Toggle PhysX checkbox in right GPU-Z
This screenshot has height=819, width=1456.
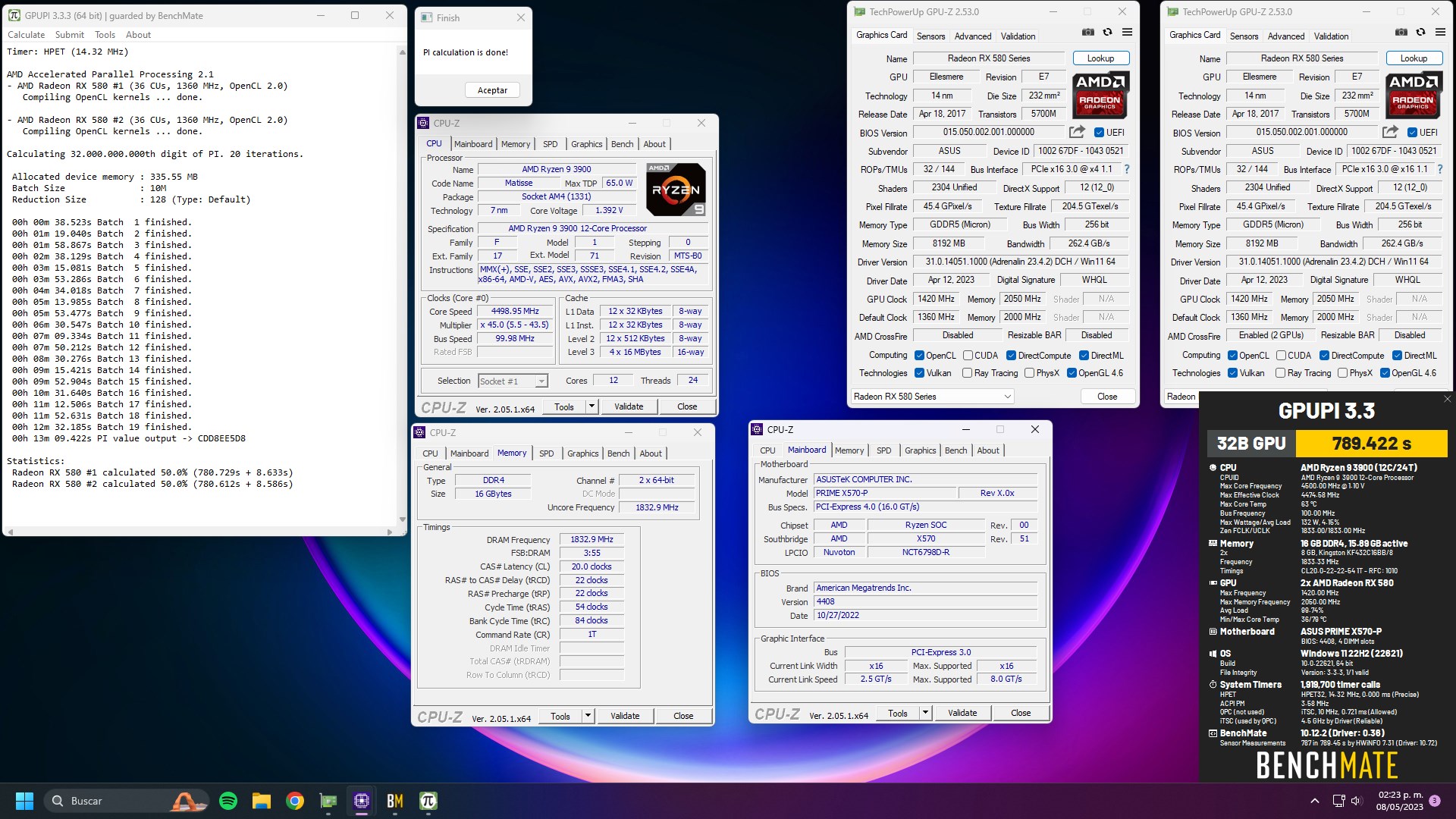click(1342, 373)
